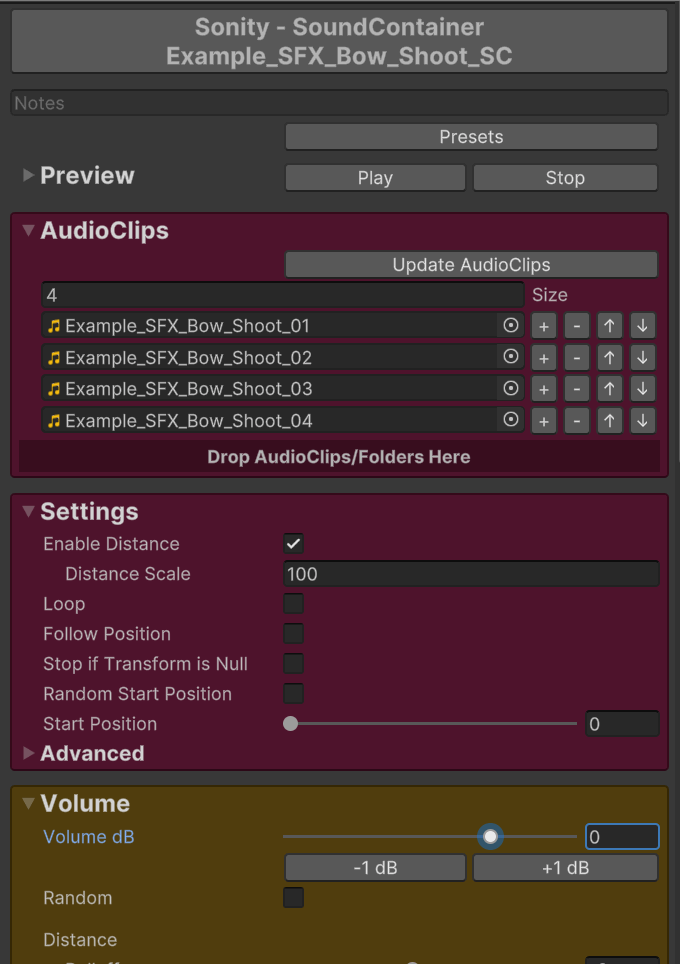Click the Volume dB slider handle
This screenshot has height=964, width=680.
pyautogui.click(x=490, y=836)
